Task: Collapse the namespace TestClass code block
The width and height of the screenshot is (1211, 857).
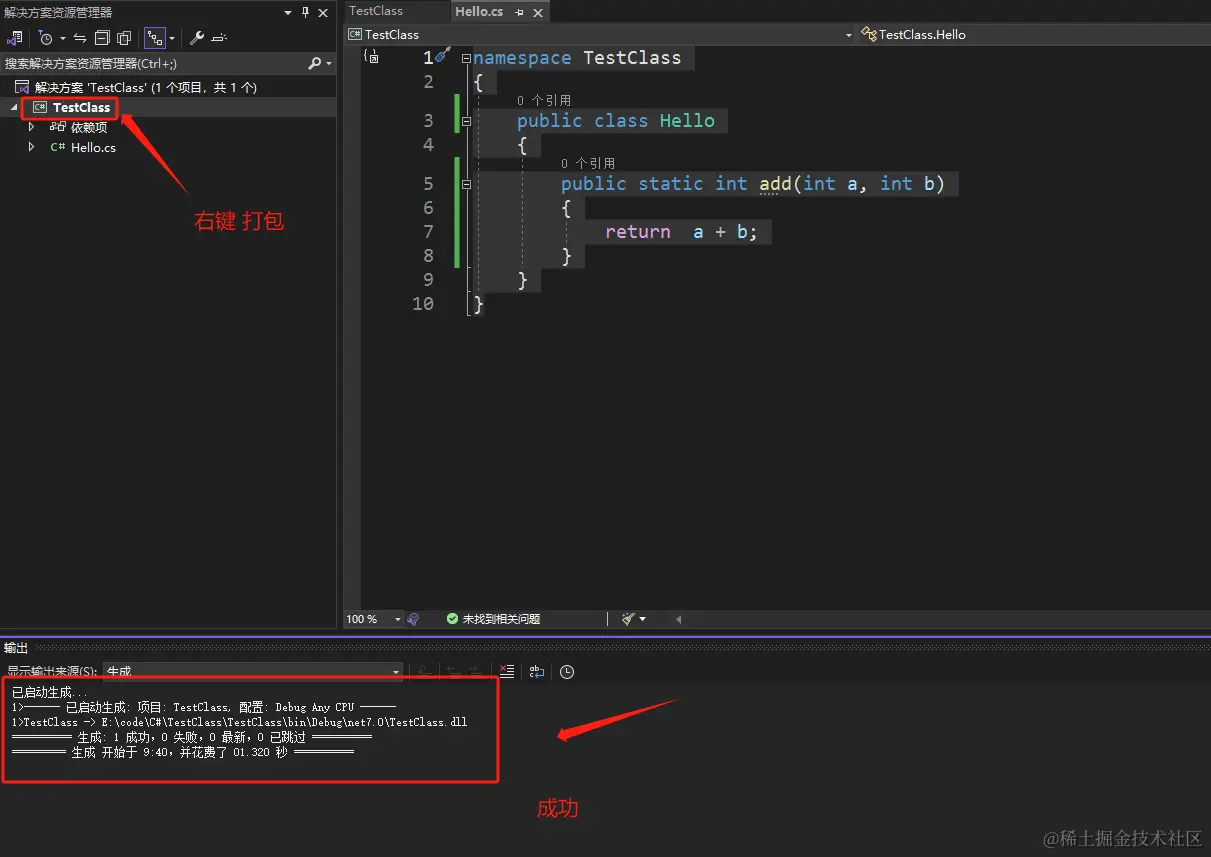Action: pyautogui.click(x=466, y=58)
